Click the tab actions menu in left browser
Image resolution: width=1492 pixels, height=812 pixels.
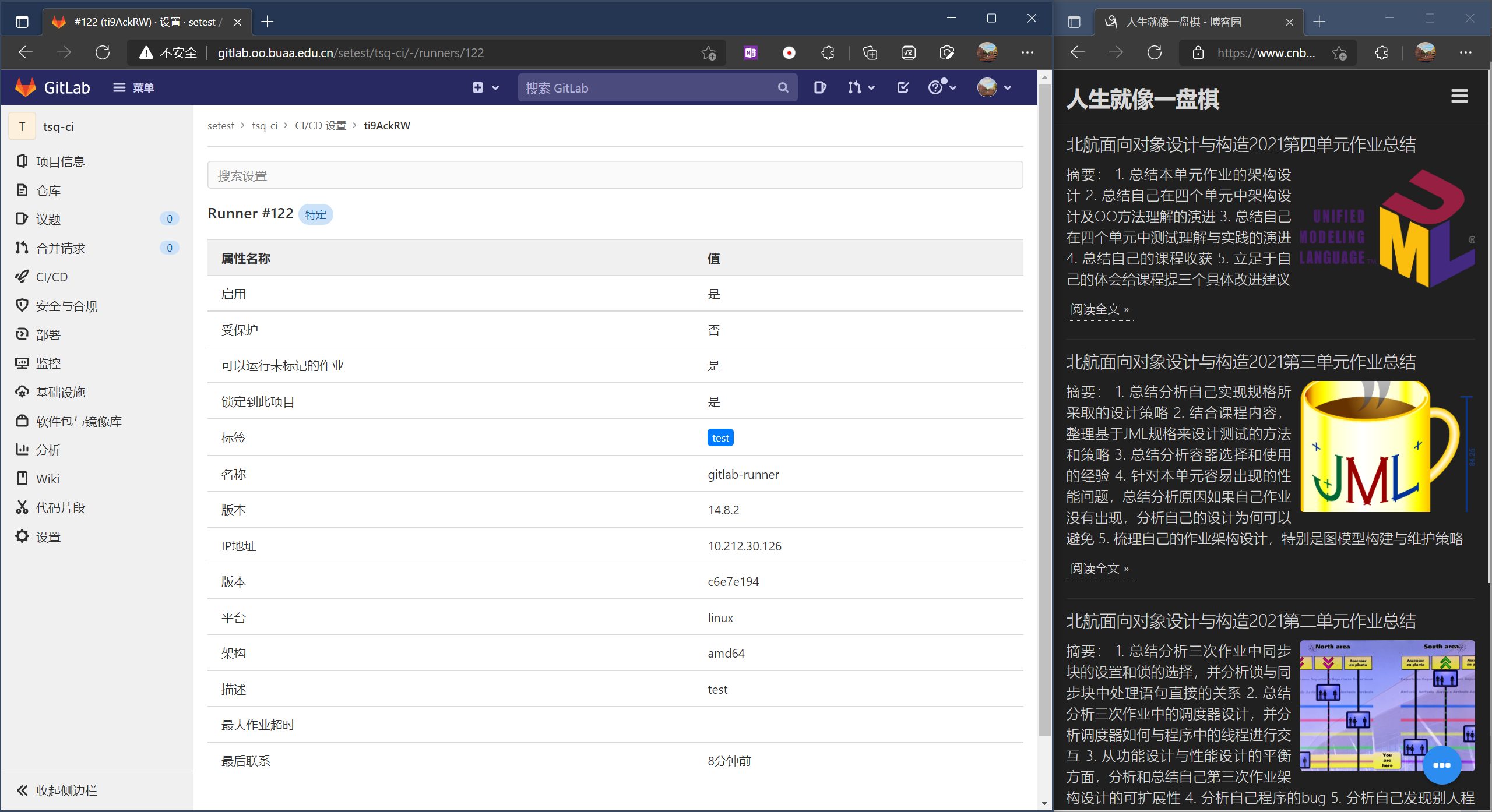pyautogui.click(x=22, y=22)
